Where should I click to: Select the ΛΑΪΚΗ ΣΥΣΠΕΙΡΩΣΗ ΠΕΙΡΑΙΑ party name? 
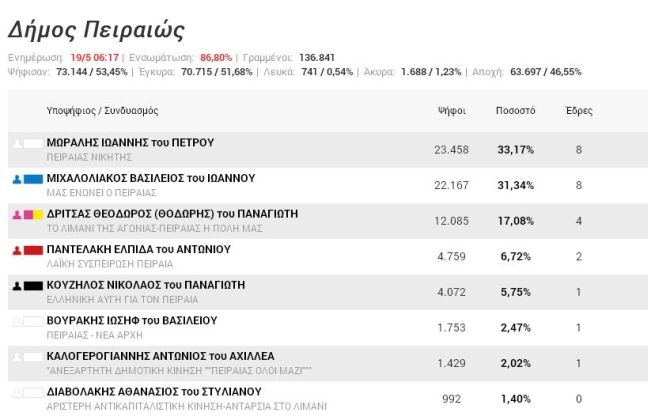(110, 264)
